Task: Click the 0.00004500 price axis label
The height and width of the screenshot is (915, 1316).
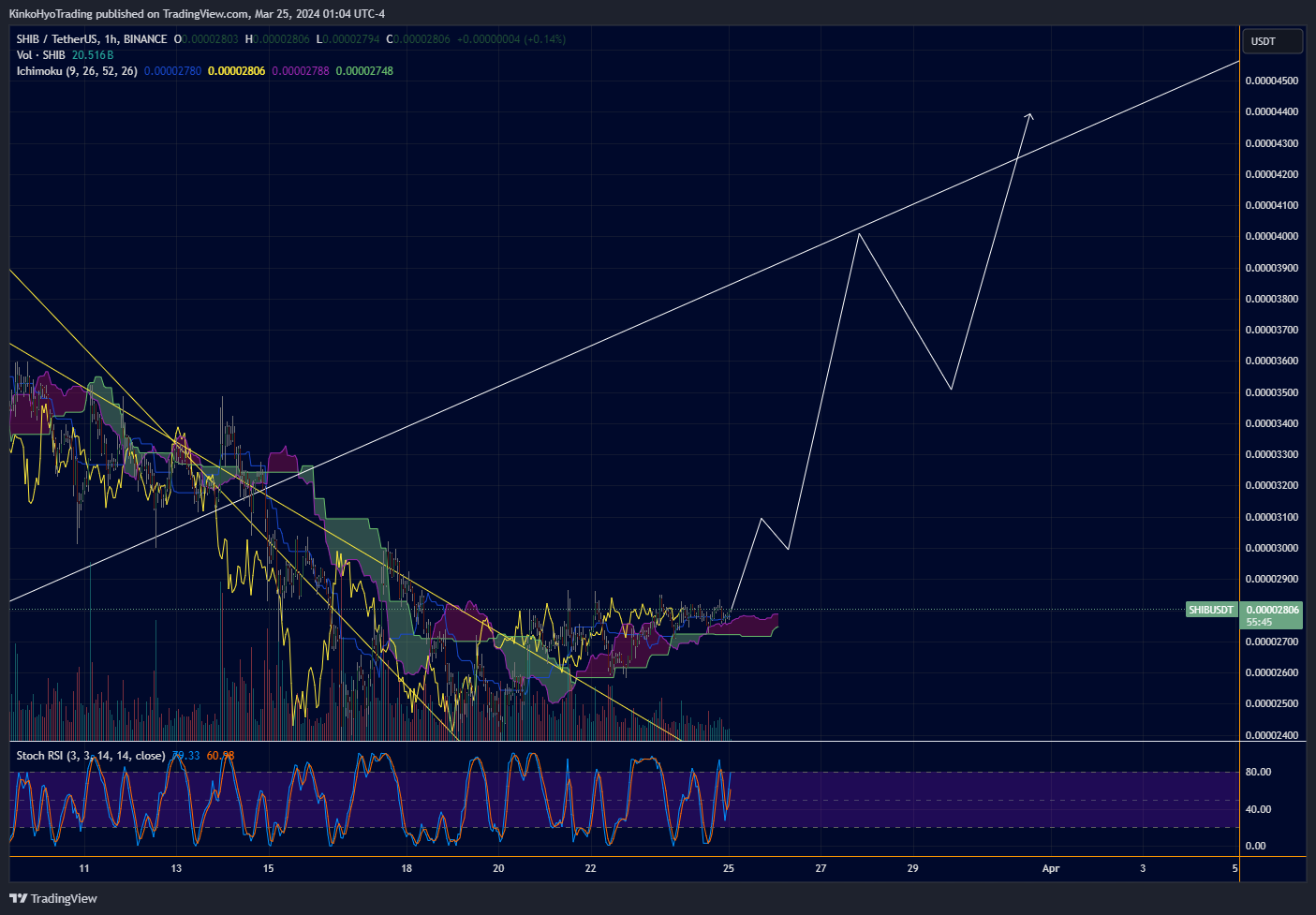Action: [1272, 81]
